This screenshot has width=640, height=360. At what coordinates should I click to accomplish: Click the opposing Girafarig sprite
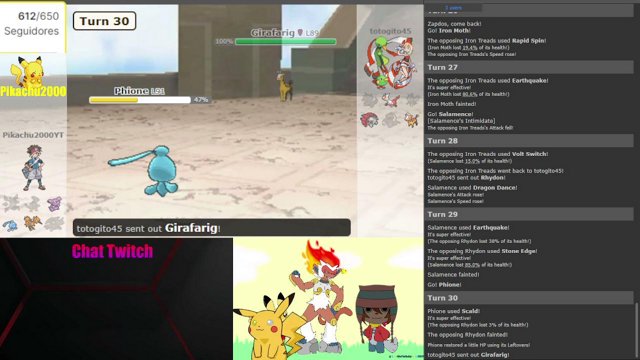[284, 86]
